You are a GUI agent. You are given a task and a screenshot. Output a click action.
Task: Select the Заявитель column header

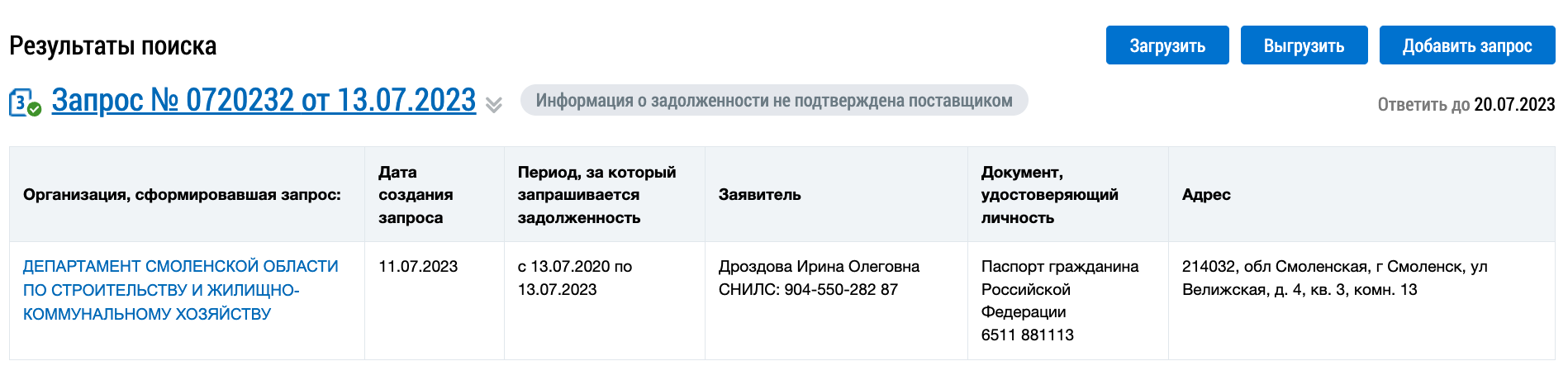[760, 195]
